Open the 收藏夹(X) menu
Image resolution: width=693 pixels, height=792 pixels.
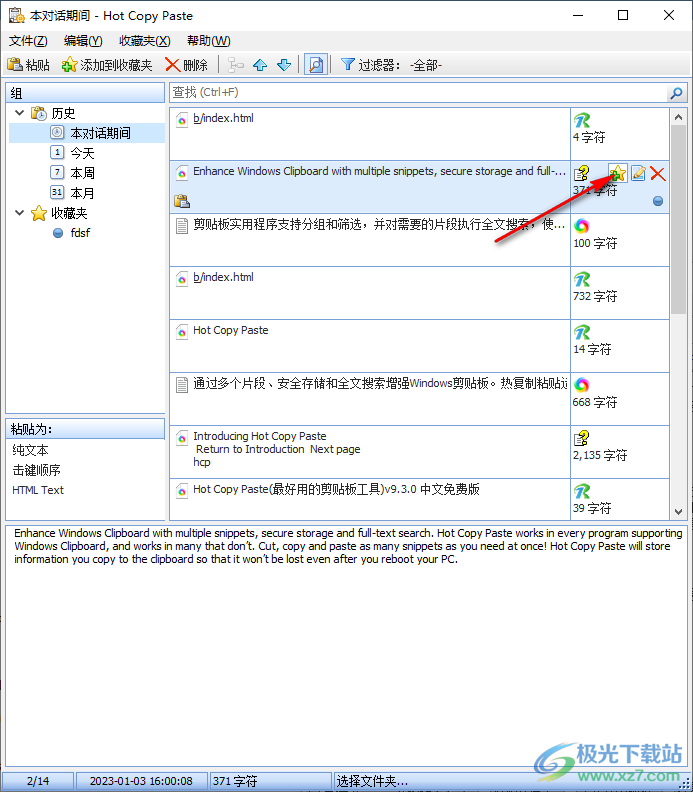point(144,41)
